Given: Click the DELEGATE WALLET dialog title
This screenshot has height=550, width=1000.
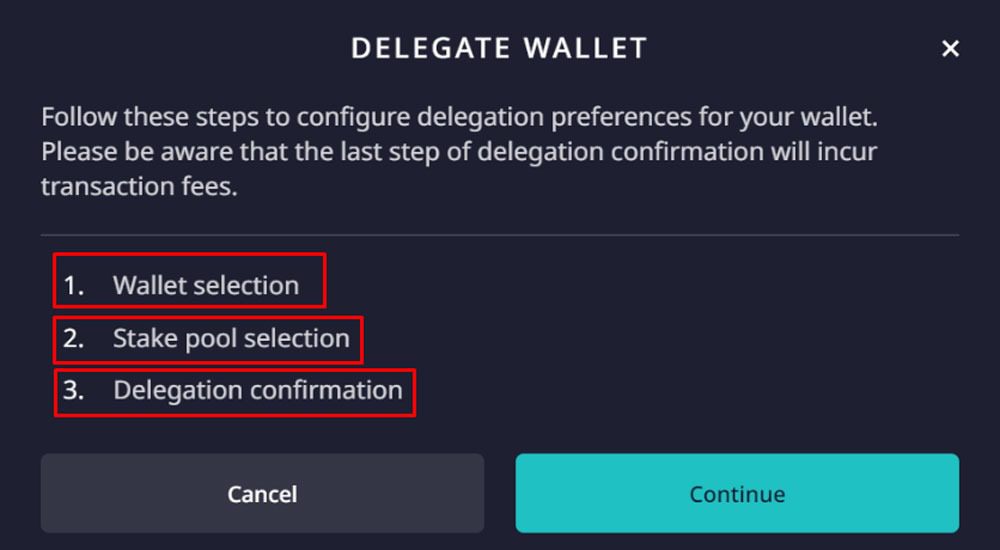Looking at the screenshot, I should (499, 48).
